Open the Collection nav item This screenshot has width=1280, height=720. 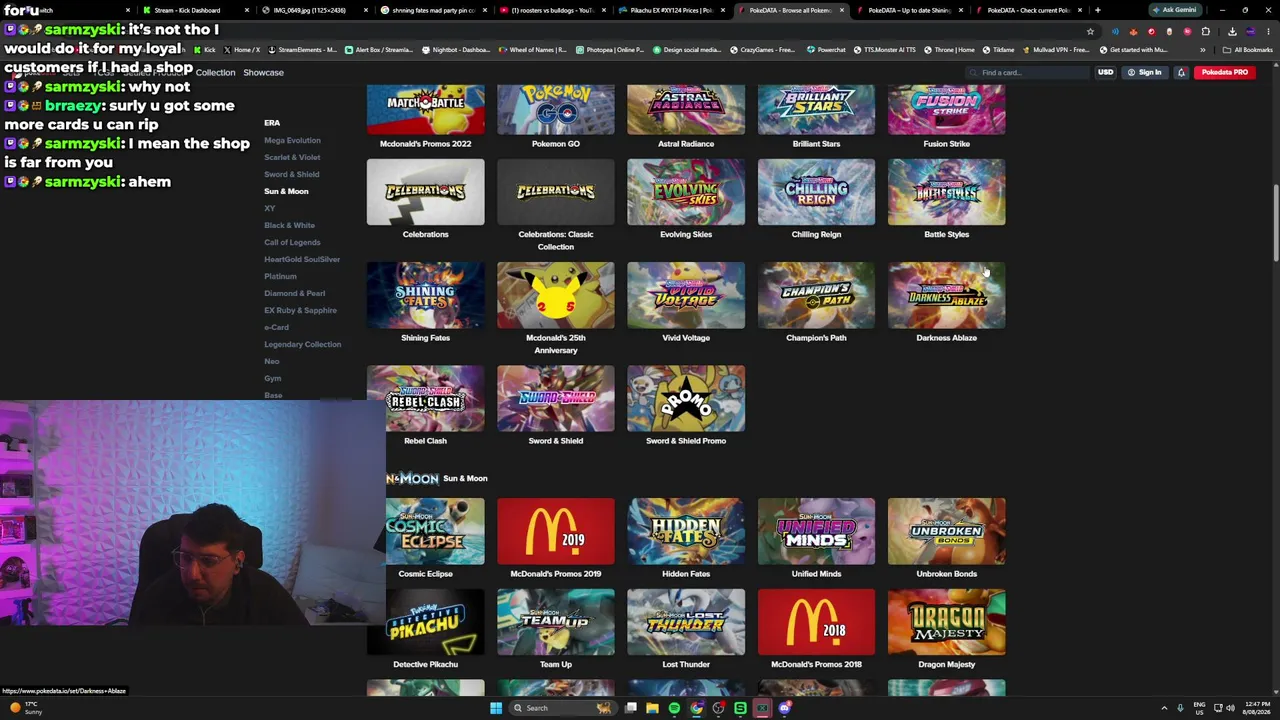click(215, 72)
